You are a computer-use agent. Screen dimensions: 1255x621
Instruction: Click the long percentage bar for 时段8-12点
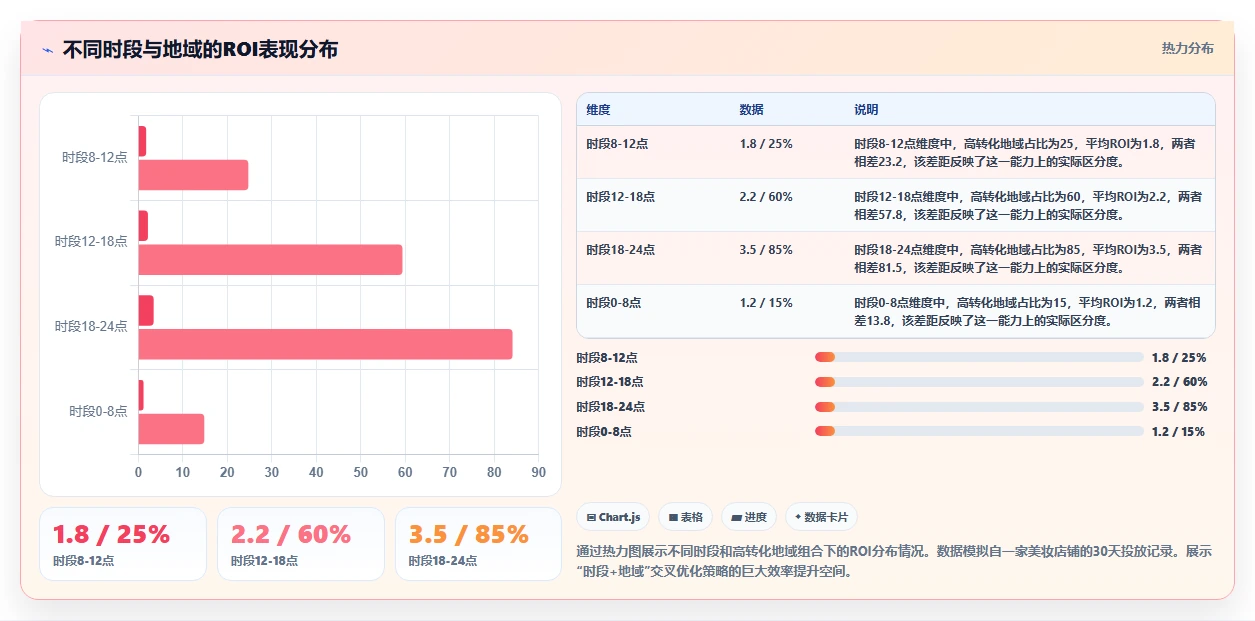coord(193,175)
